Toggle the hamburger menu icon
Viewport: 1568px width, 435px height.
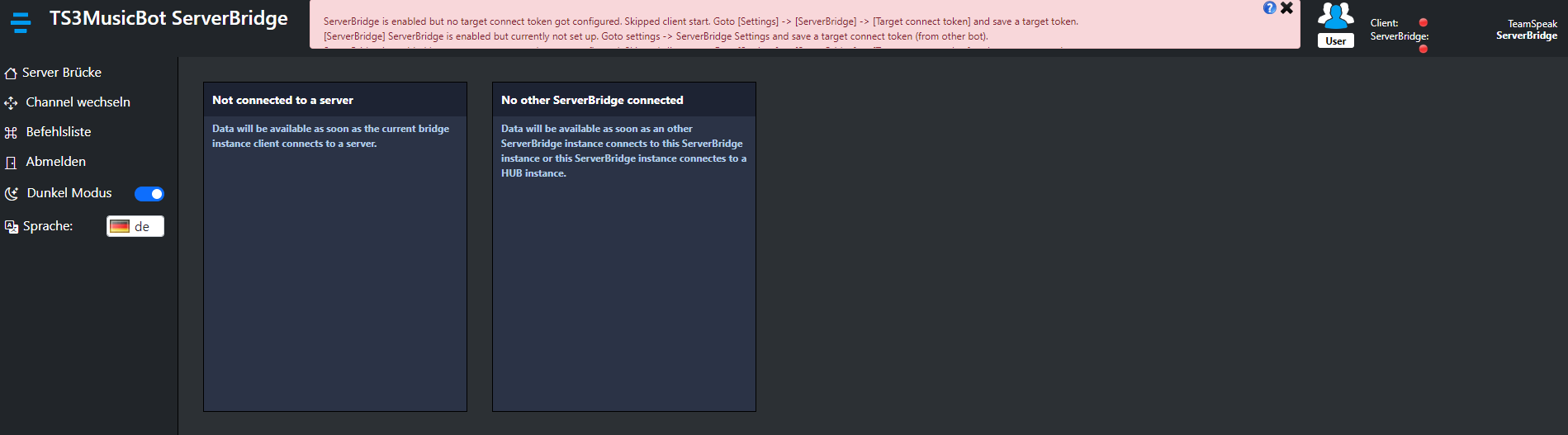click(21, 21)
